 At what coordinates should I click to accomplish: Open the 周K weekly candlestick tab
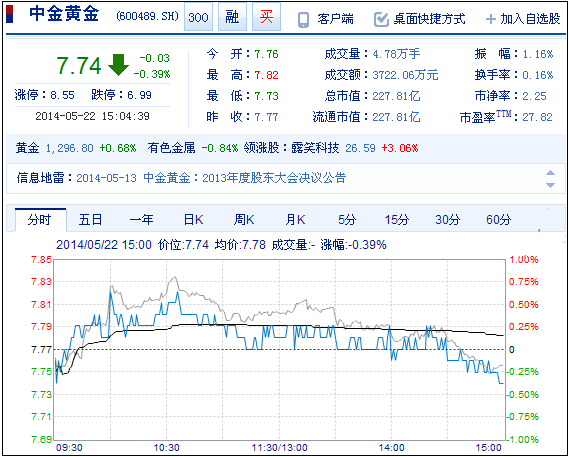(x=244, y=220)
